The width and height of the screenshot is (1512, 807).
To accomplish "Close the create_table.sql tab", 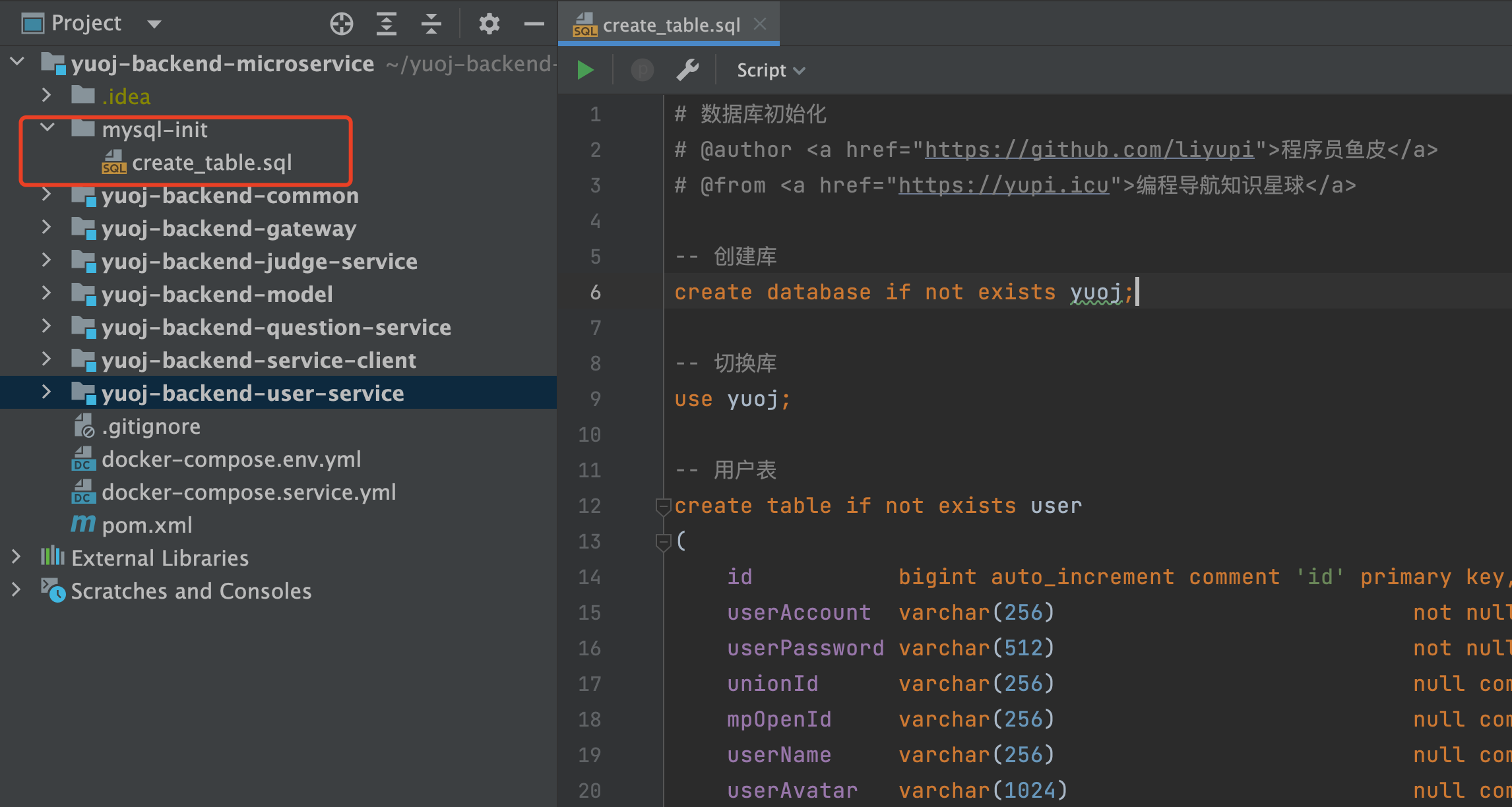I will click(x=760, y=24).
